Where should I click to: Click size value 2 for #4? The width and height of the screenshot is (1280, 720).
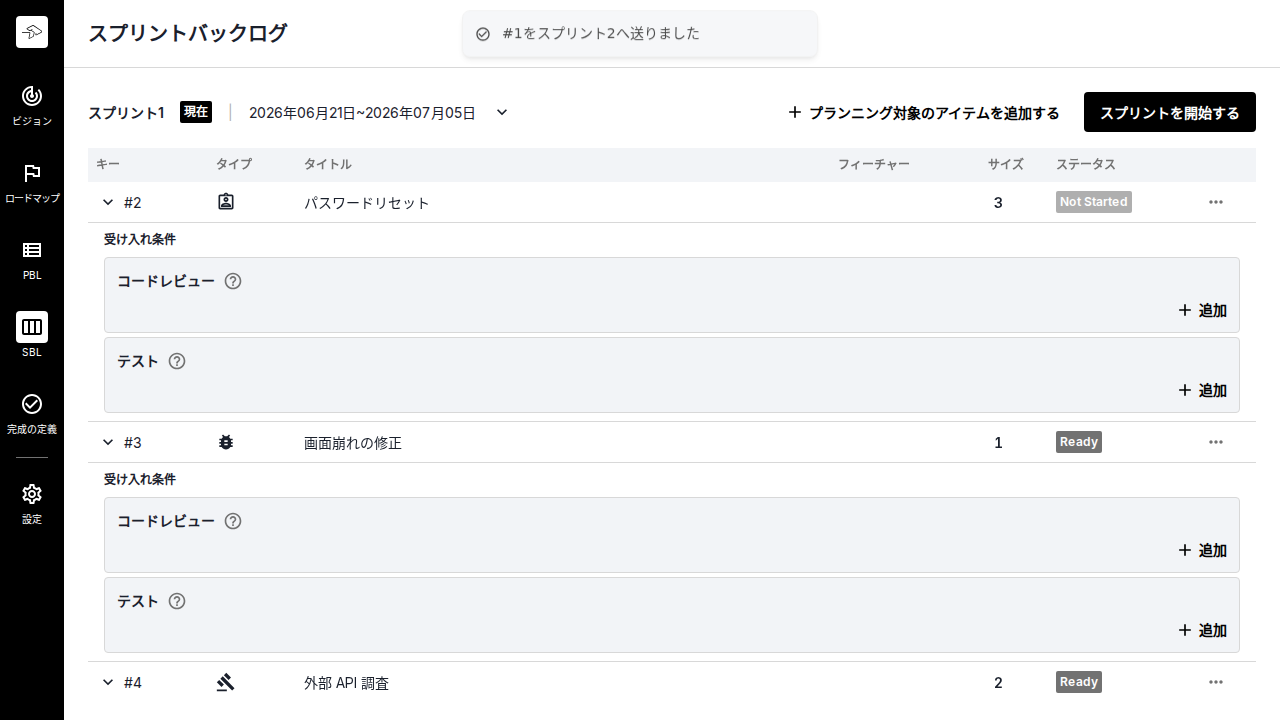[998, 683]
